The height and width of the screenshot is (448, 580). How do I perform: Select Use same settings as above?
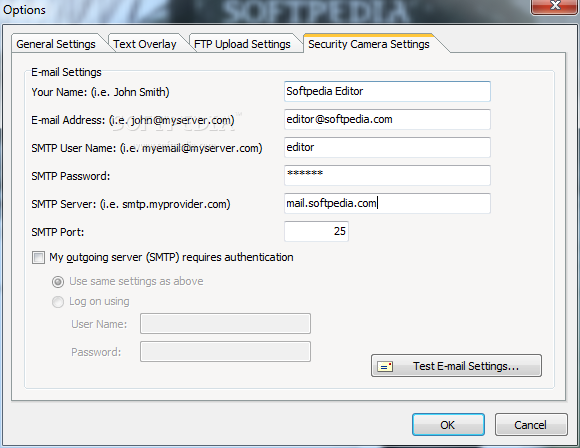coord(58,282)
